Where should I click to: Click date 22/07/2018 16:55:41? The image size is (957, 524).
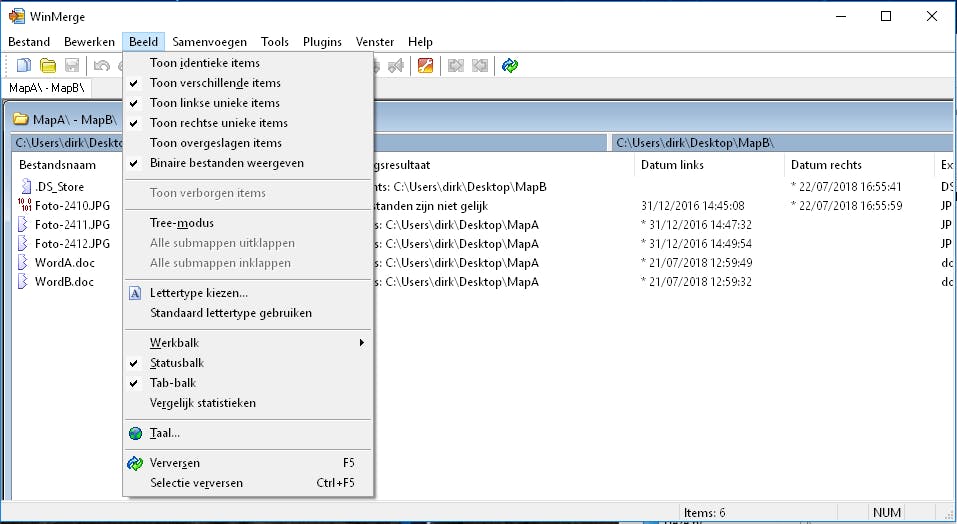pyautogui.click(x=846, y=187)
